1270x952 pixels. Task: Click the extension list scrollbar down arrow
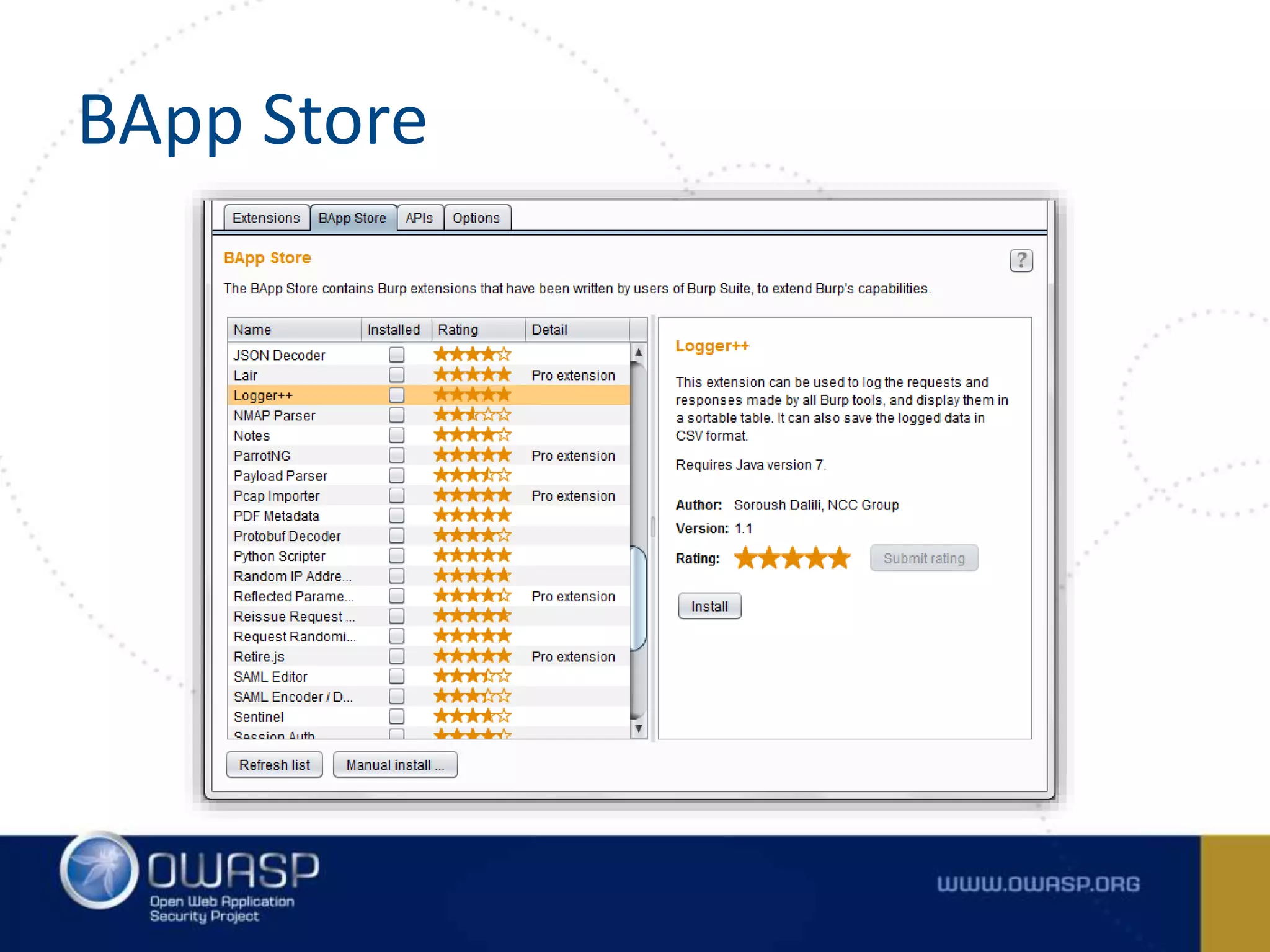pyautogui.click(x=638, y=729)
